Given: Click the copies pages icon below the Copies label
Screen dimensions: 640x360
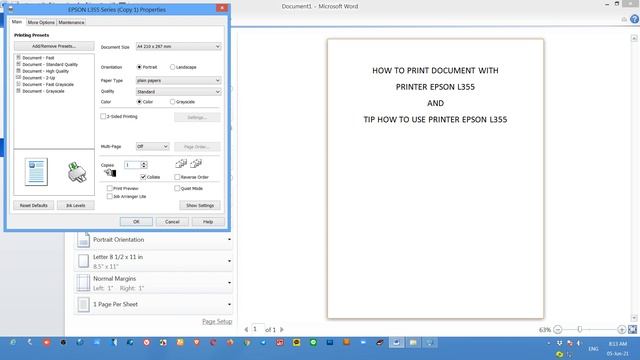Looking at the screenshot, I should [110, 173].
